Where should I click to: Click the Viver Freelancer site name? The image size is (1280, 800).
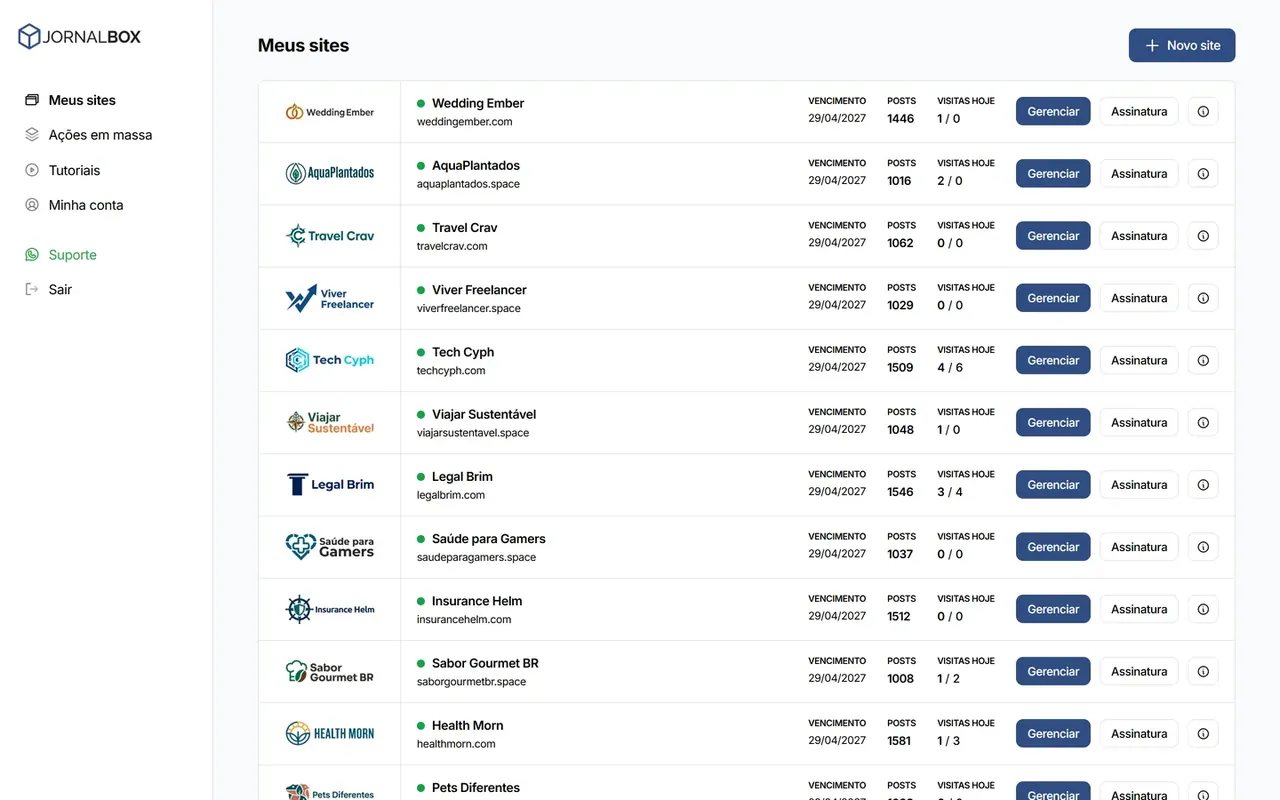click(x=479, y=290)
